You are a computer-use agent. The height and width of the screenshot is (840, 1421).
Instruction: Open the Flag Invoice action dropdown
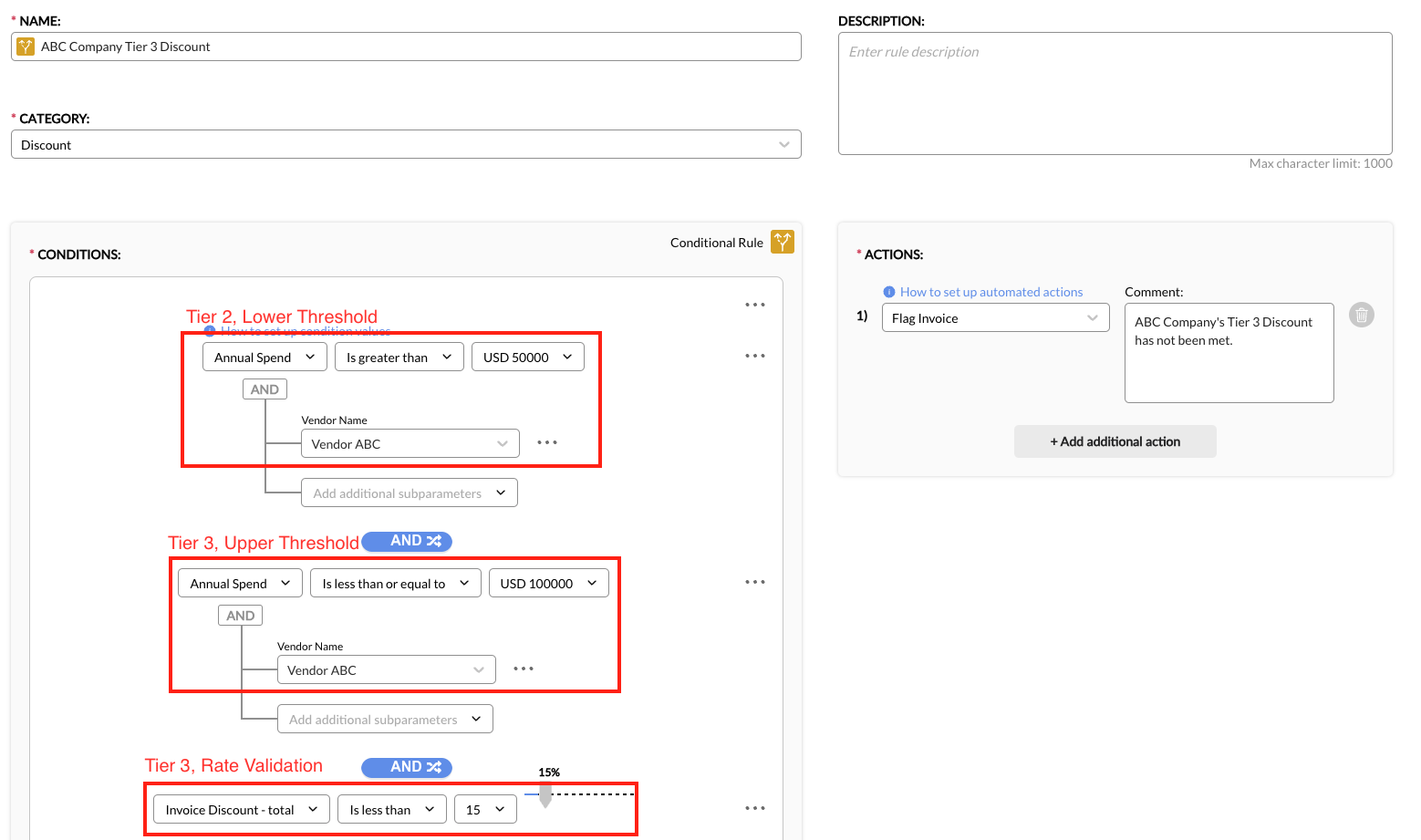(x=995, y=318)
